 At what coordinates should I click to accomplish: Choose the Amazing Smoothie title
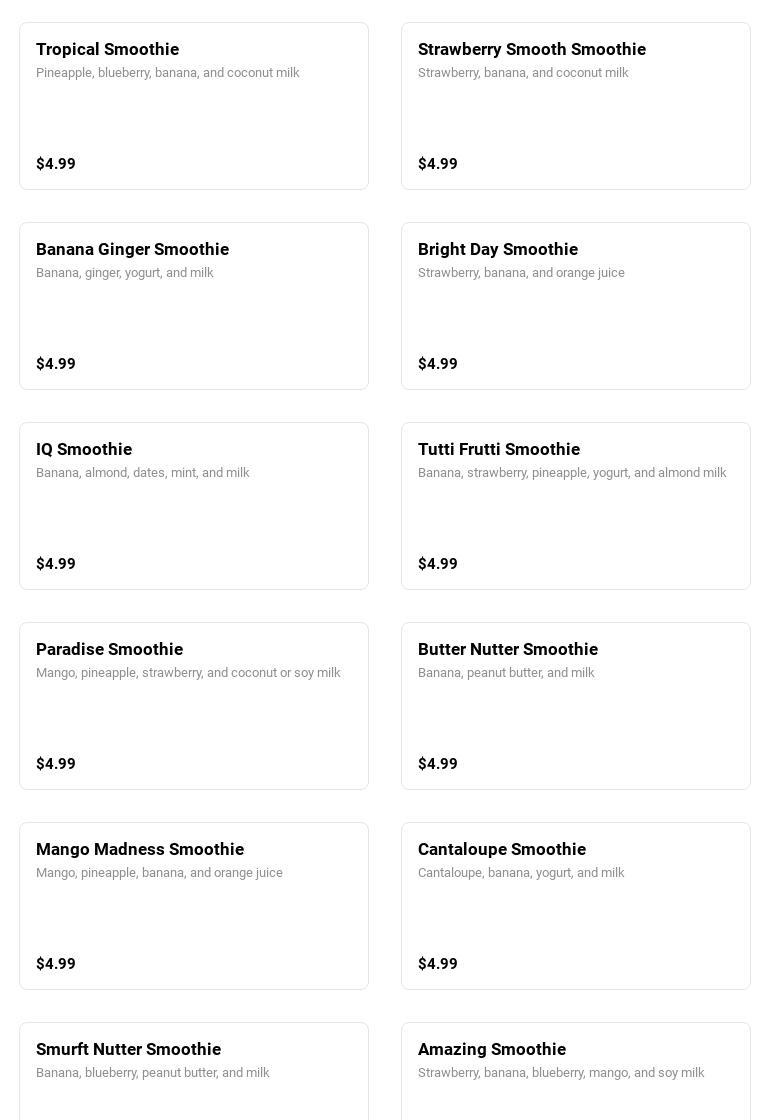tap(491, 1049)
